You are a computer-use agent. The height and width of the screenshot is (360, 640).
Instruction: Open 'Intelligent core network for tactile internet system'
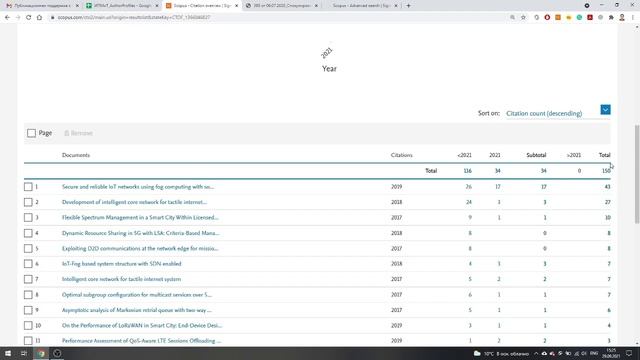click(x=121, y=279)
